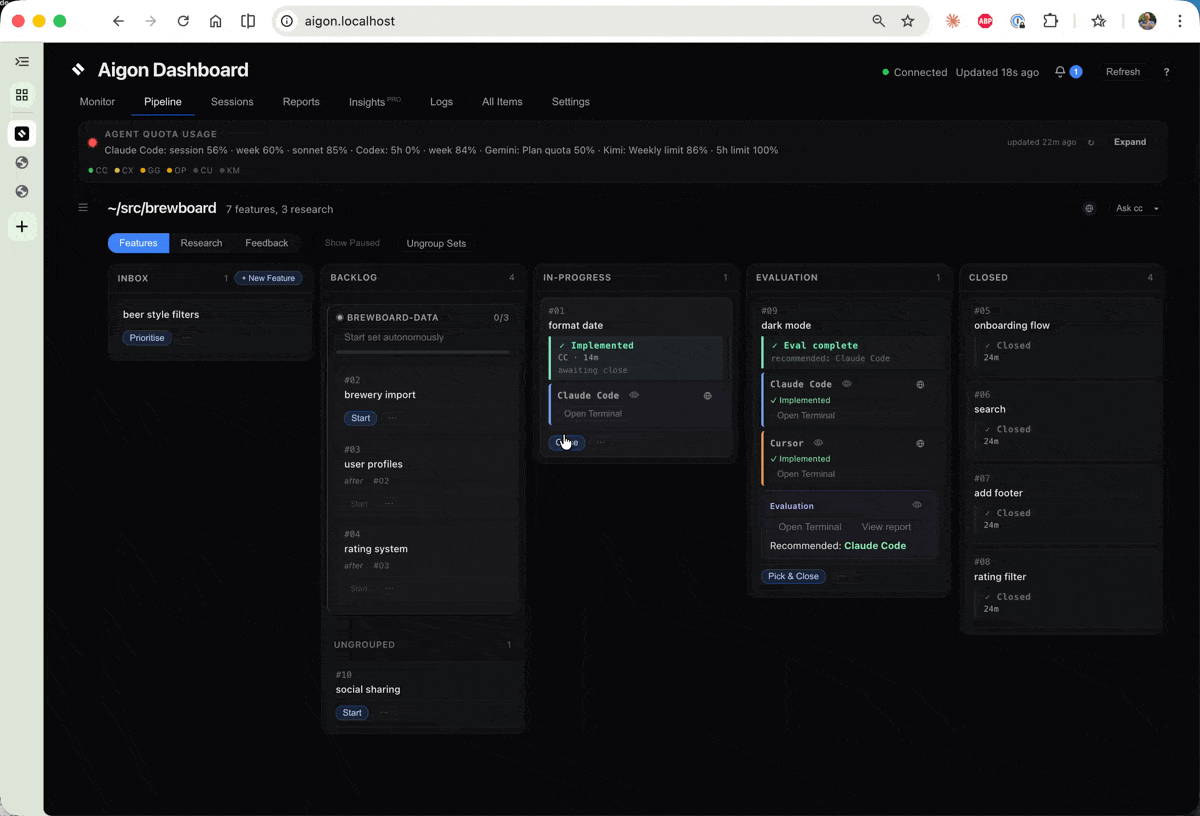The height and width of the screenshot is (816, 1200).
Task: Start the brewery import feature
Action: tap(360, 418)
